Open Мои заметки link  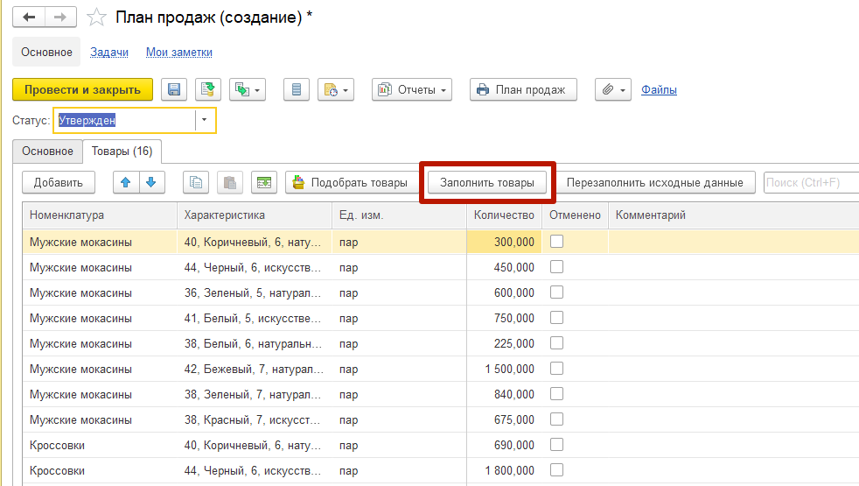[179, 52]
